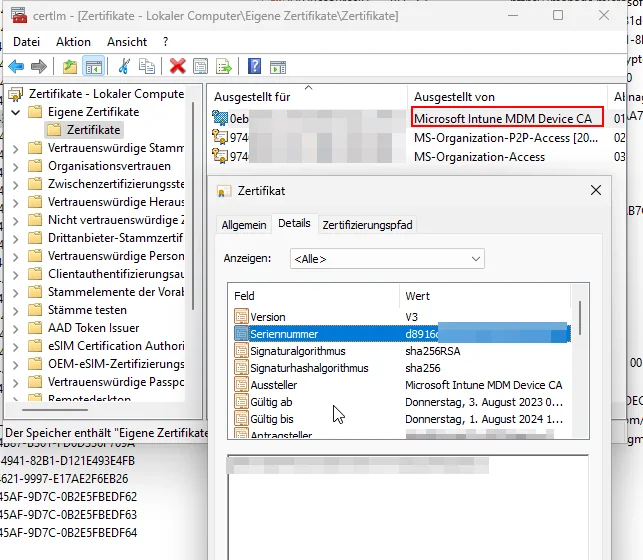Click the Action pane toggle icon
The height and width of the screenshot is (560, 643).
point(278,67)
